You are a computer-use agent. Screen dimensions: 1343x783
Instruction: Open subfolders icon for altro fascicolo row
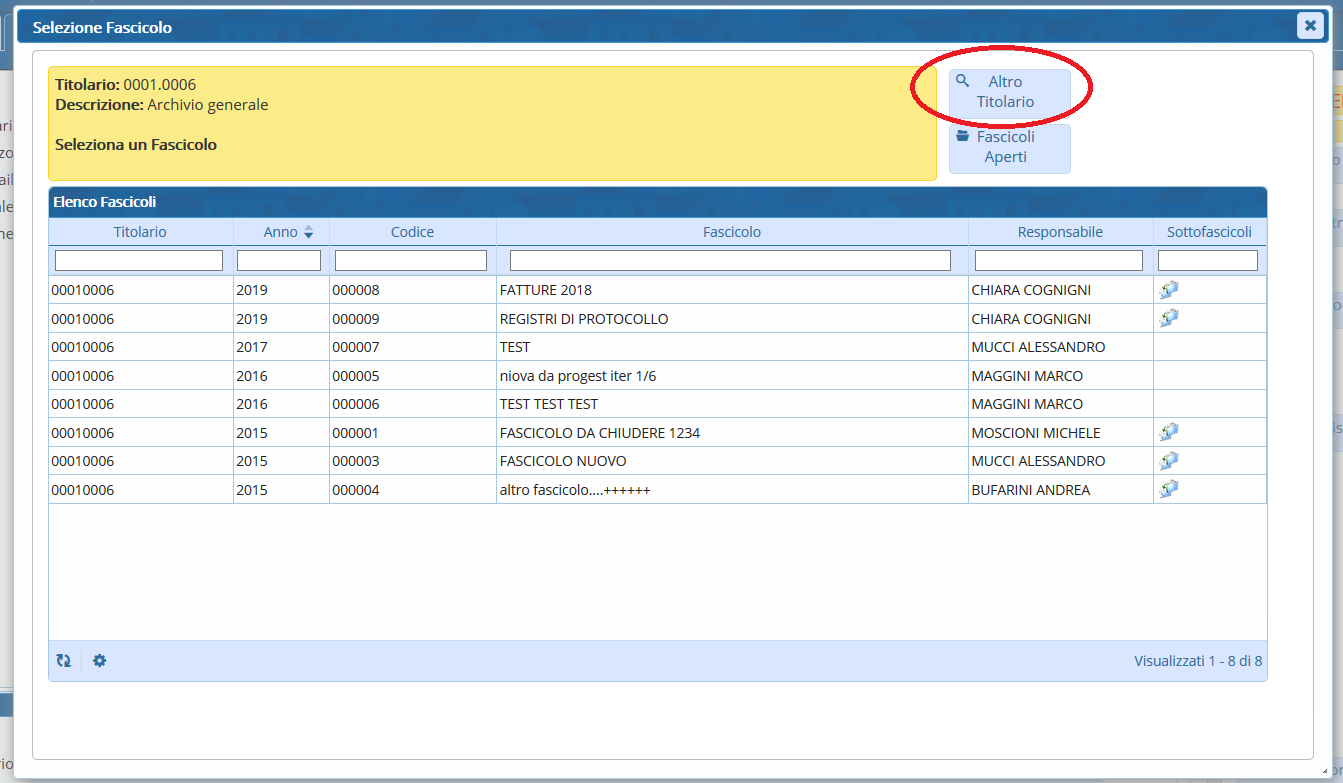pyautogui.click(x=1168, y=489)
